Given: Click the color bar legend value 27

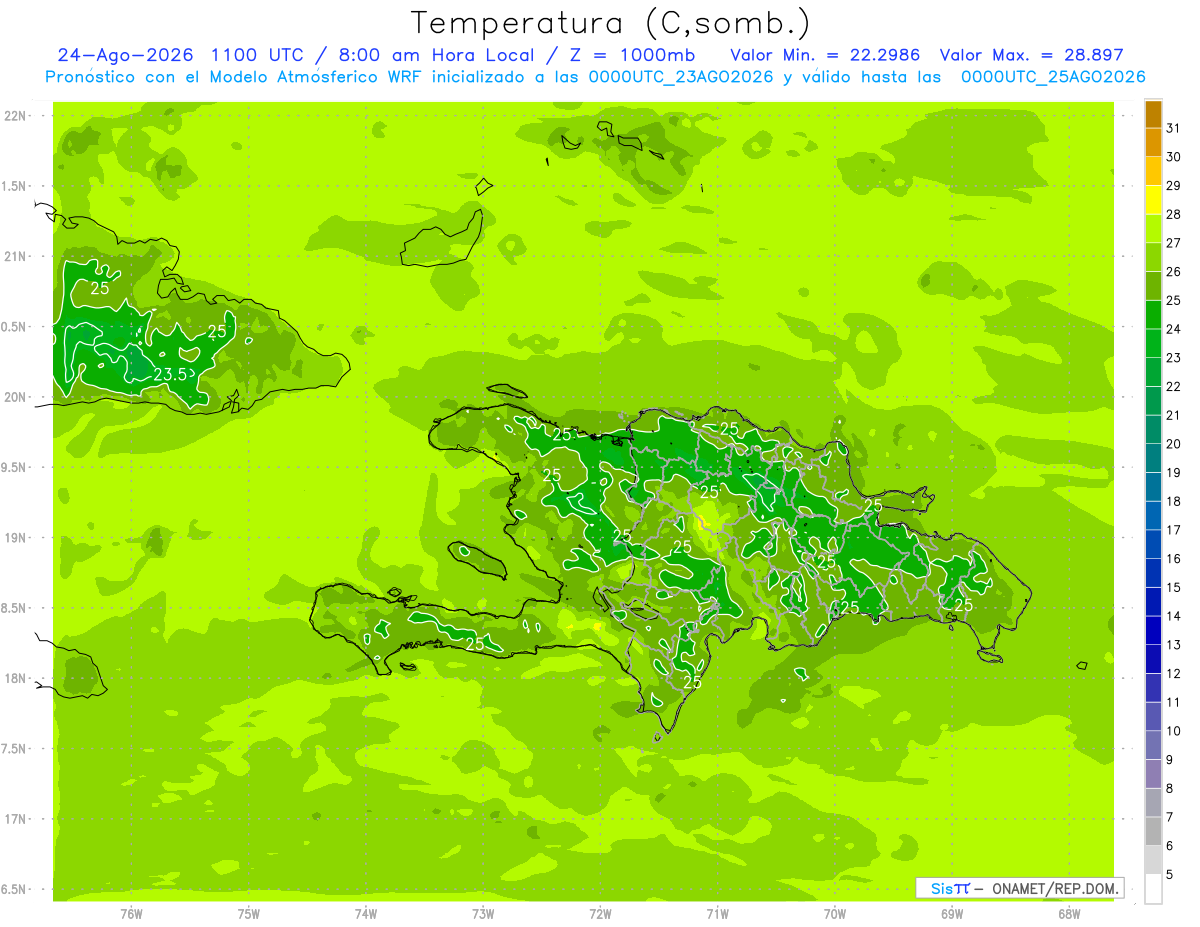Looking at the screenshot, I should point(1173,243).
